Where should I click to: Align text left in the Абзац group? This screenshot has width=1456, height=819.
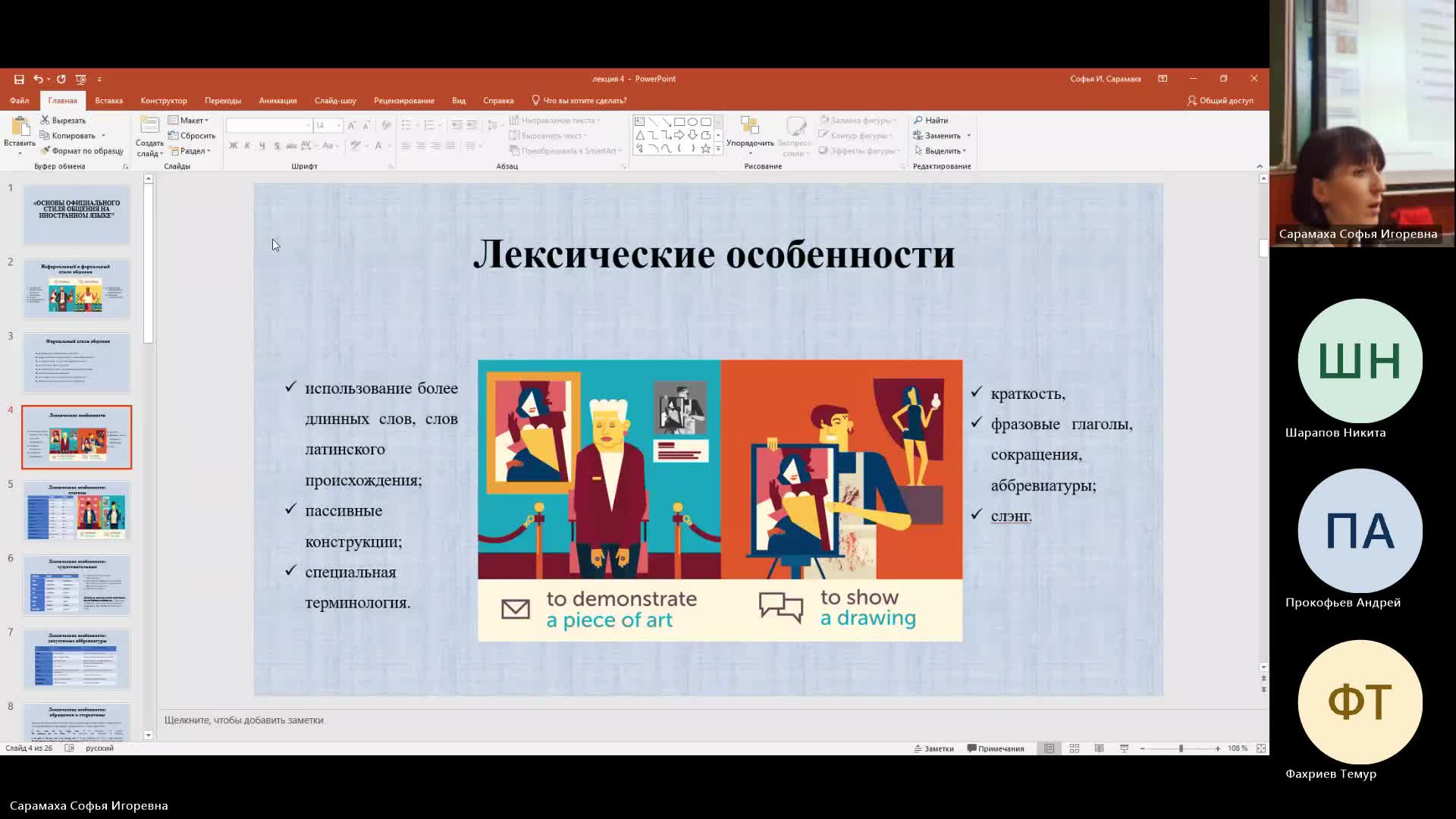coord(406,146)
